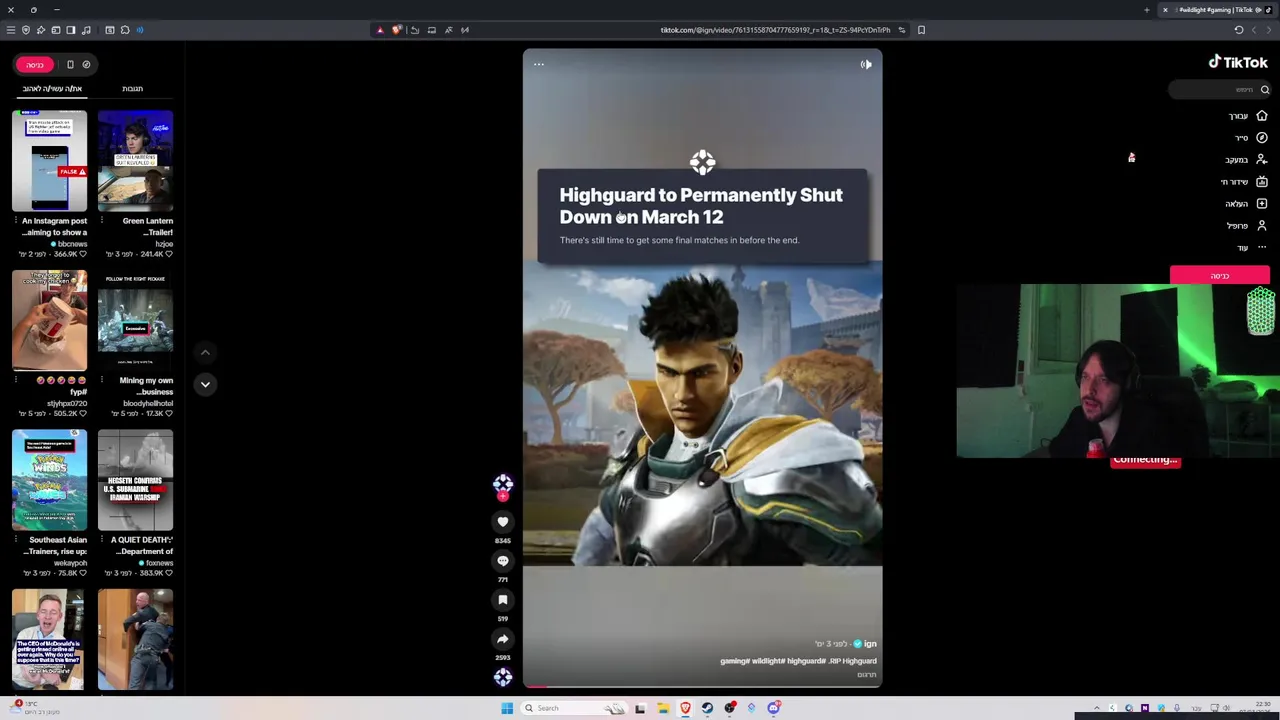Open the LIVE broadcast sidebar icon
This screenshot has height=720, width=1280.
(1261, 182)
